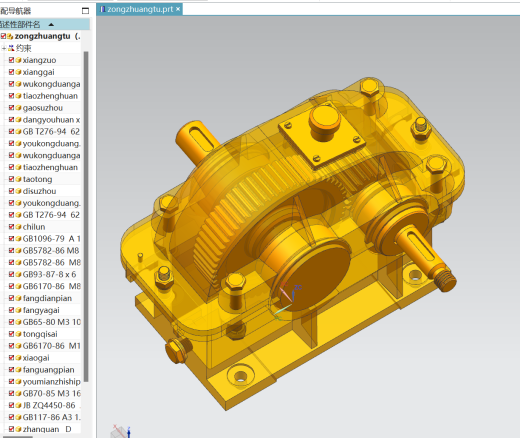Click the sort arrow in the column header
520x438 pixels.
[x=51, y=24]
